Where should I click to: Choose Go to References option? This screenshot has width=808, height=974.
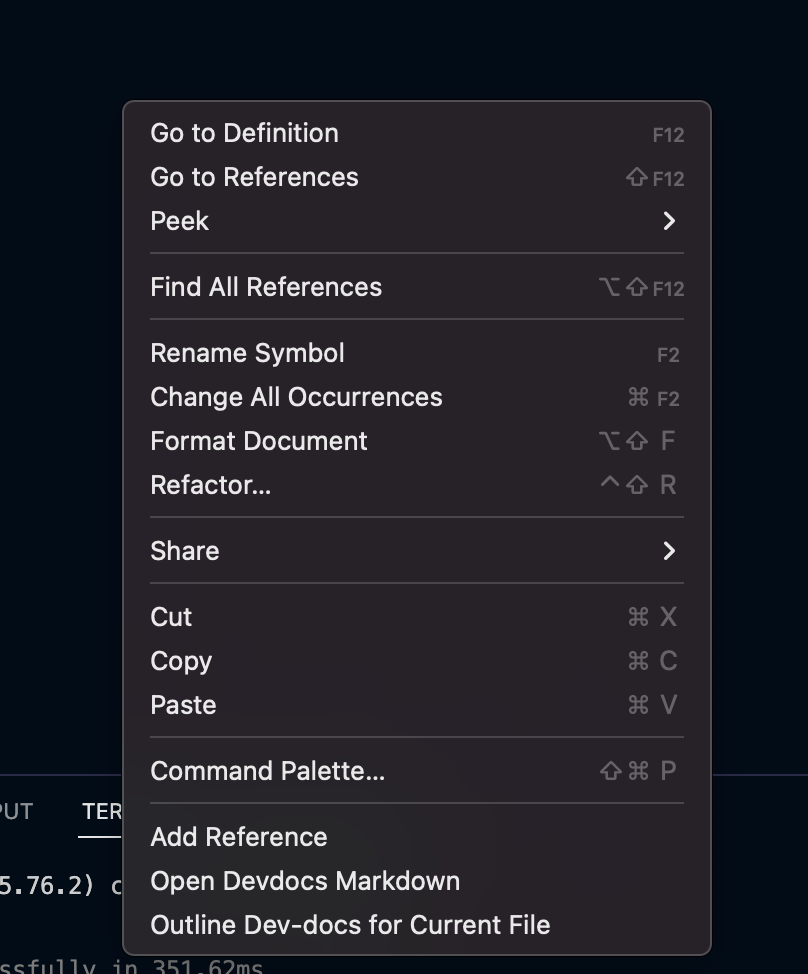tap(254, 177)
